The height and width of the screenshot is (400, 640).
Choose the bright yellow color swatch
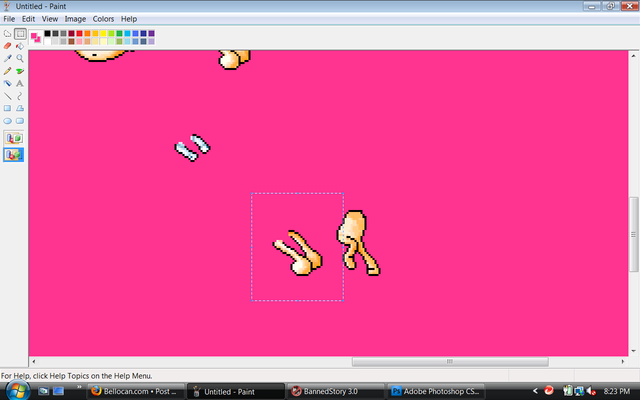click(x=103, y=33)
